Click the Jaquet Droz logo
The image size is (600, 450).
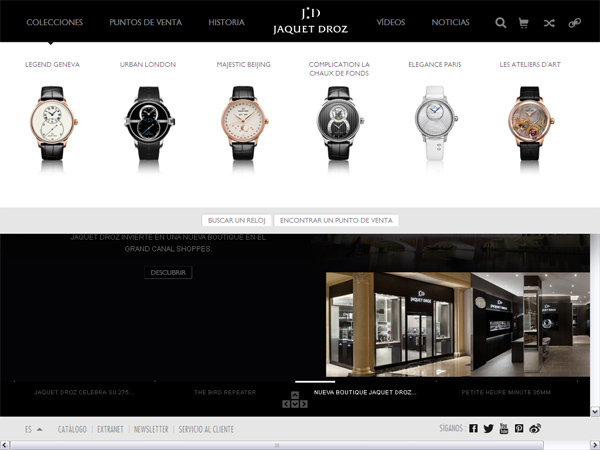pos(310,21)
